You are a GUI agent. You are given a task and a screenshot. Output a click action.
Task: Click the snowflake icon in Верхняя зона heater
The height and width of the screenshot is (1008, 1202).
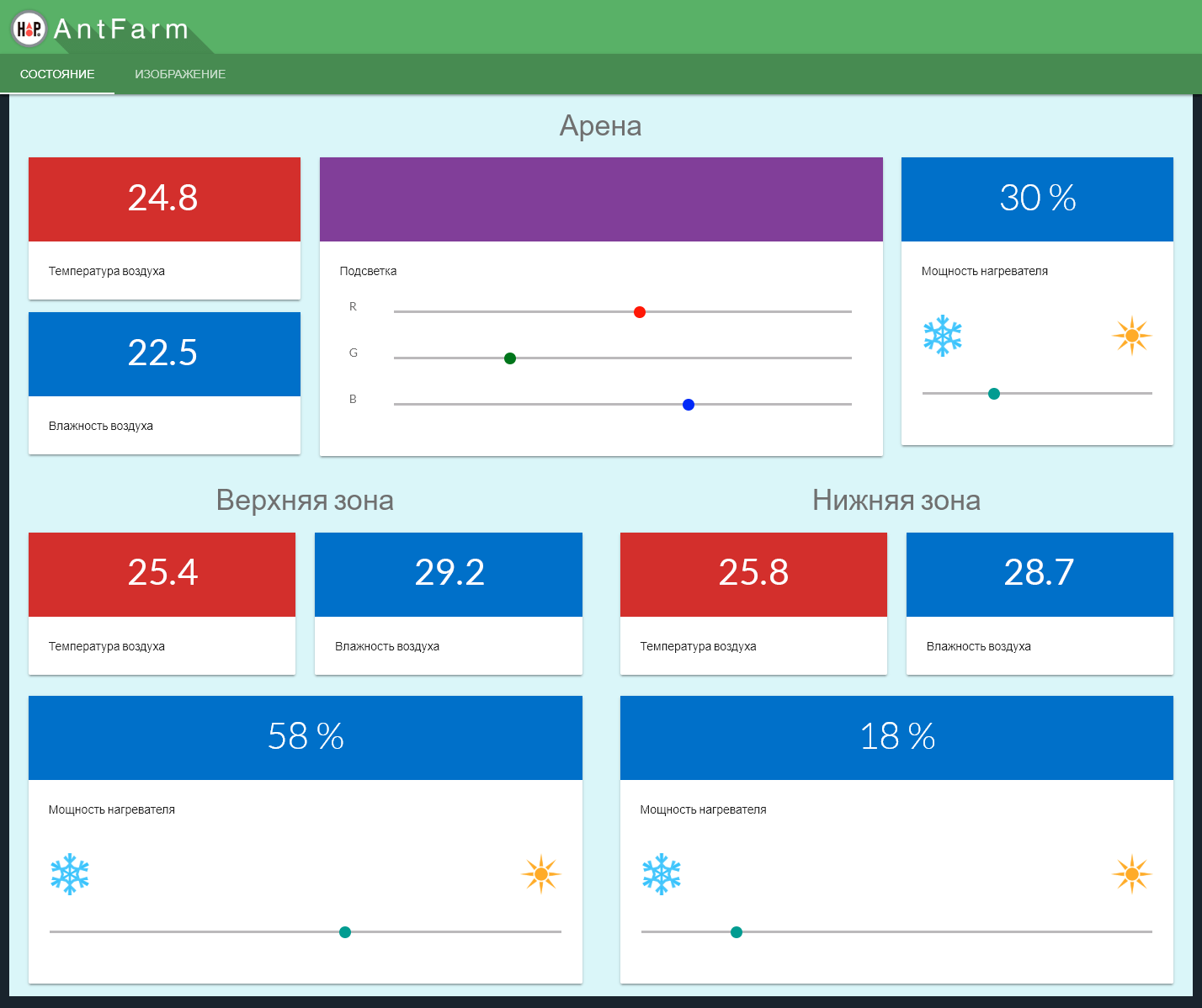tap(70, 874)
